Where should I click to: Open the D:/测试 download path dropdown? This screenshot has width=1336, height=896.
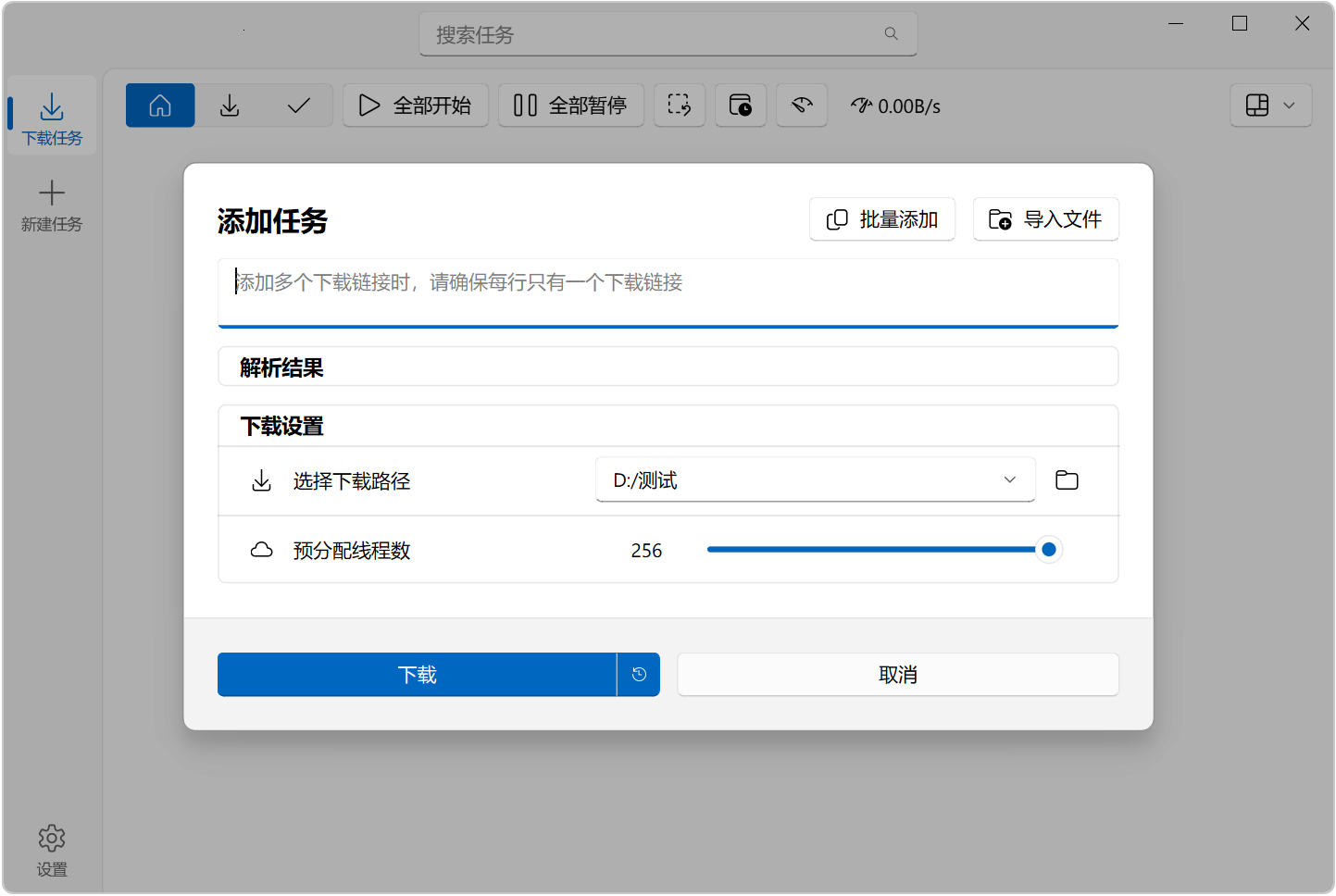point(816,480)
